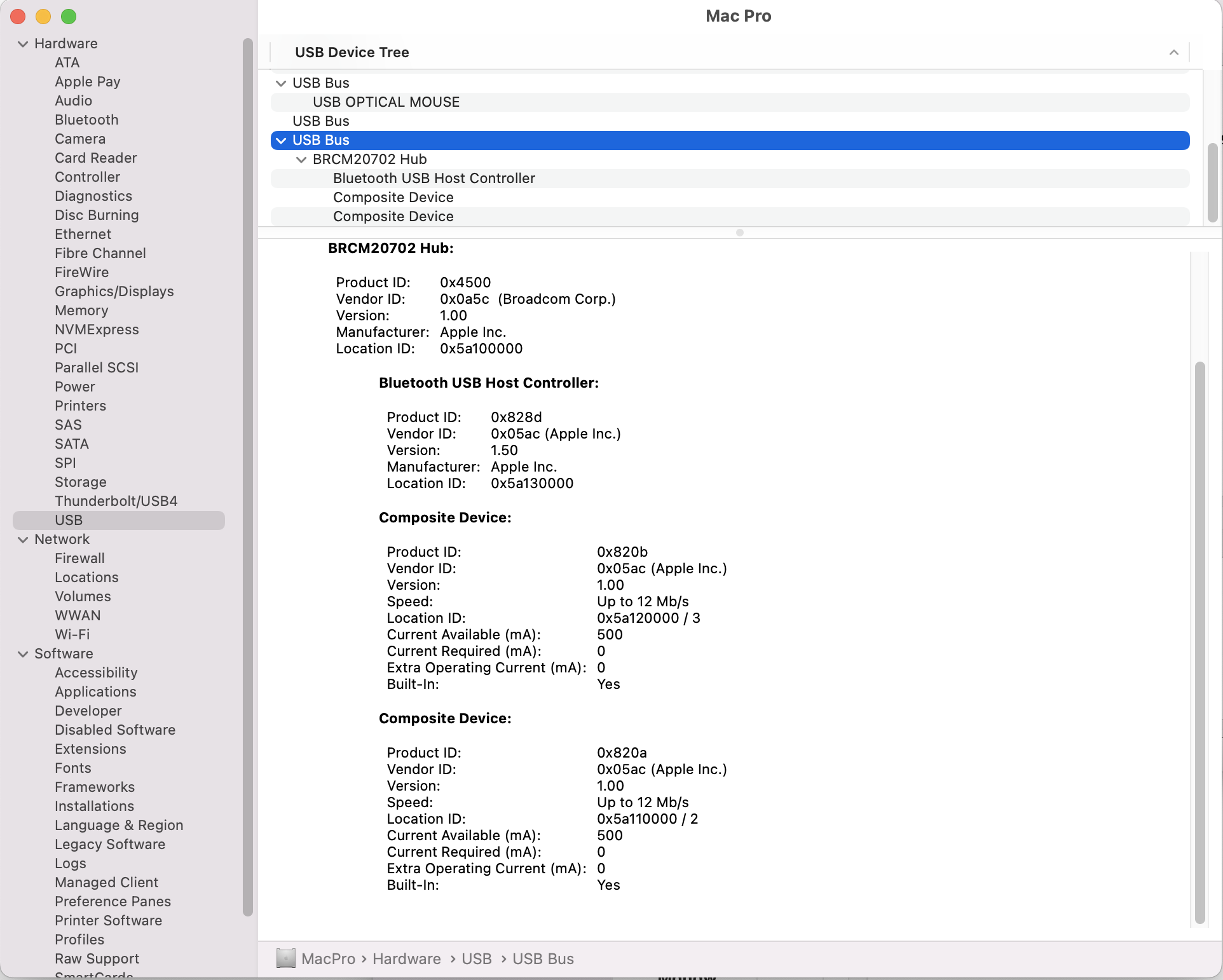Click the MacPro computer icon in path bar
This screenshot has width=1223, height=980.
(x=286, y=958)
